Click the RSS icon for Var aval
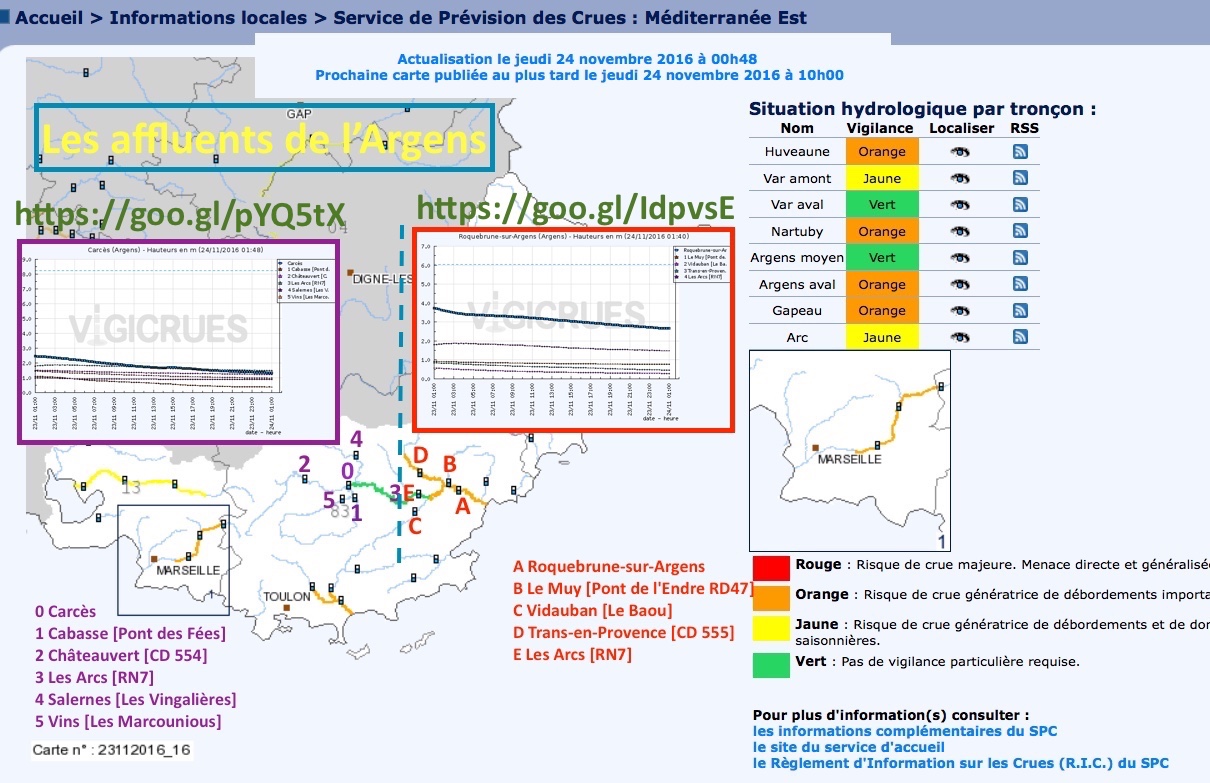1210x783 pixels. [1021, 205]
